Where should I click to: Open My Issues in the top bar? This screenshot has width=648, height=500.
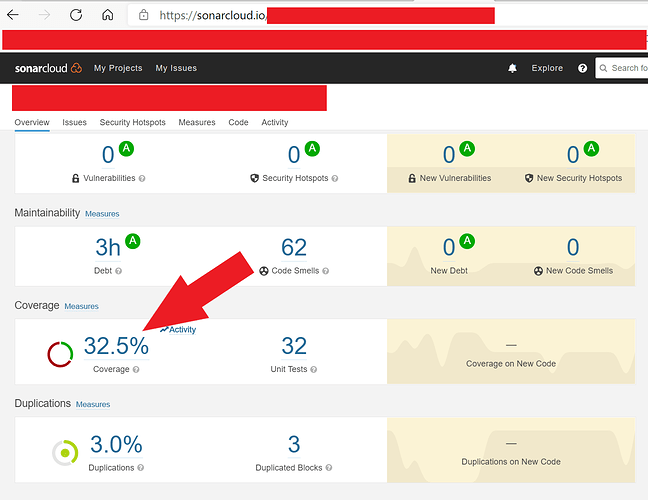click(176, 68)
